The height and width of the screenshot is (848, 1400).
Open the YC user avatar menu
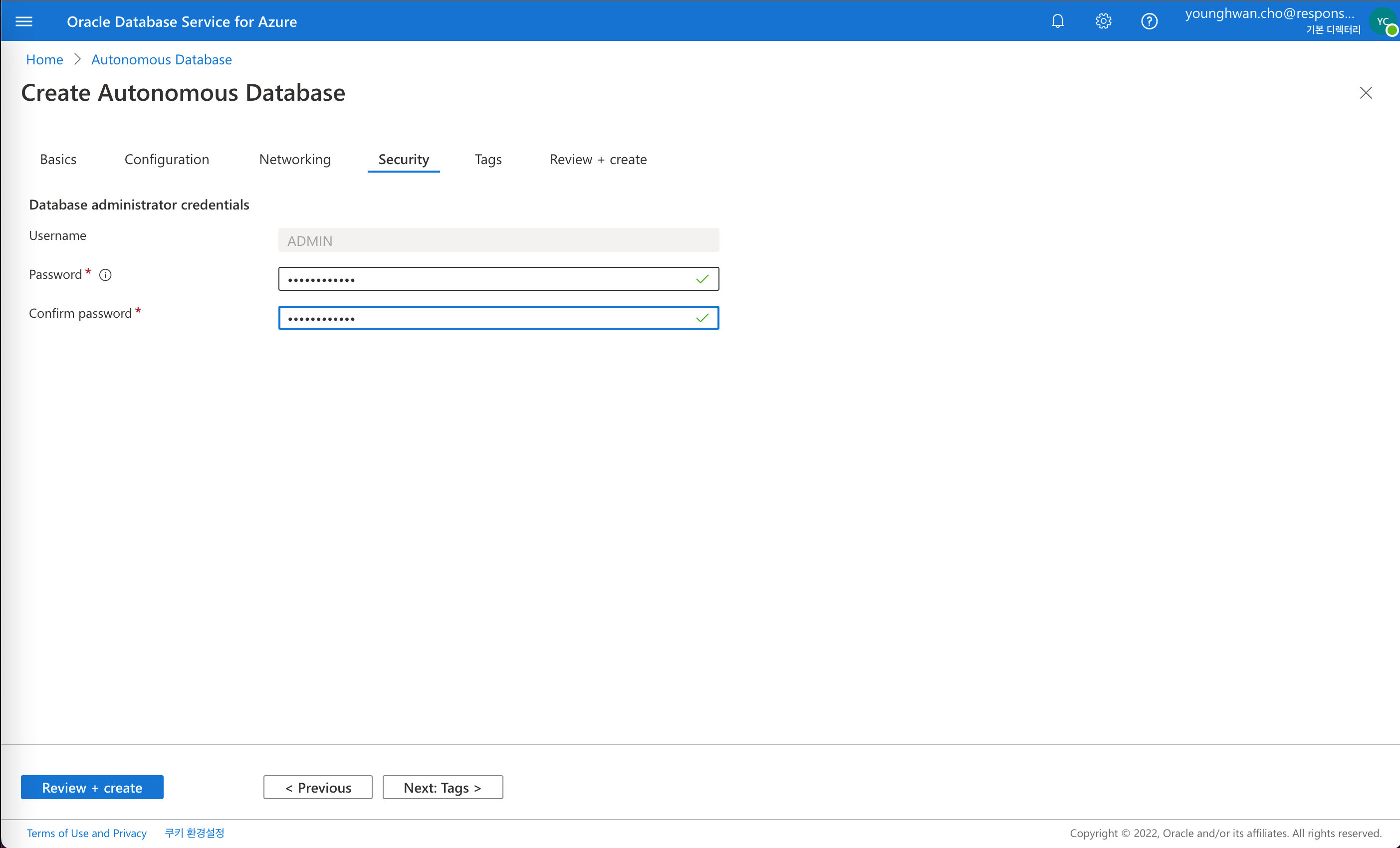tap(1384, 21)
